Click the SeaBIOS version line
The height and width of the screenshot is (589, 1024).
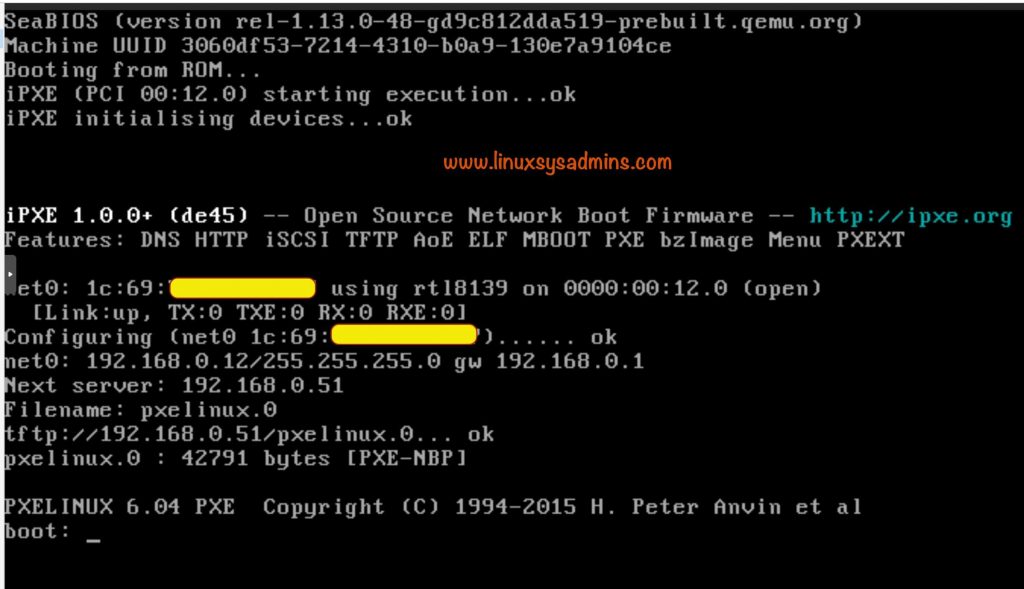coord(434,21)
